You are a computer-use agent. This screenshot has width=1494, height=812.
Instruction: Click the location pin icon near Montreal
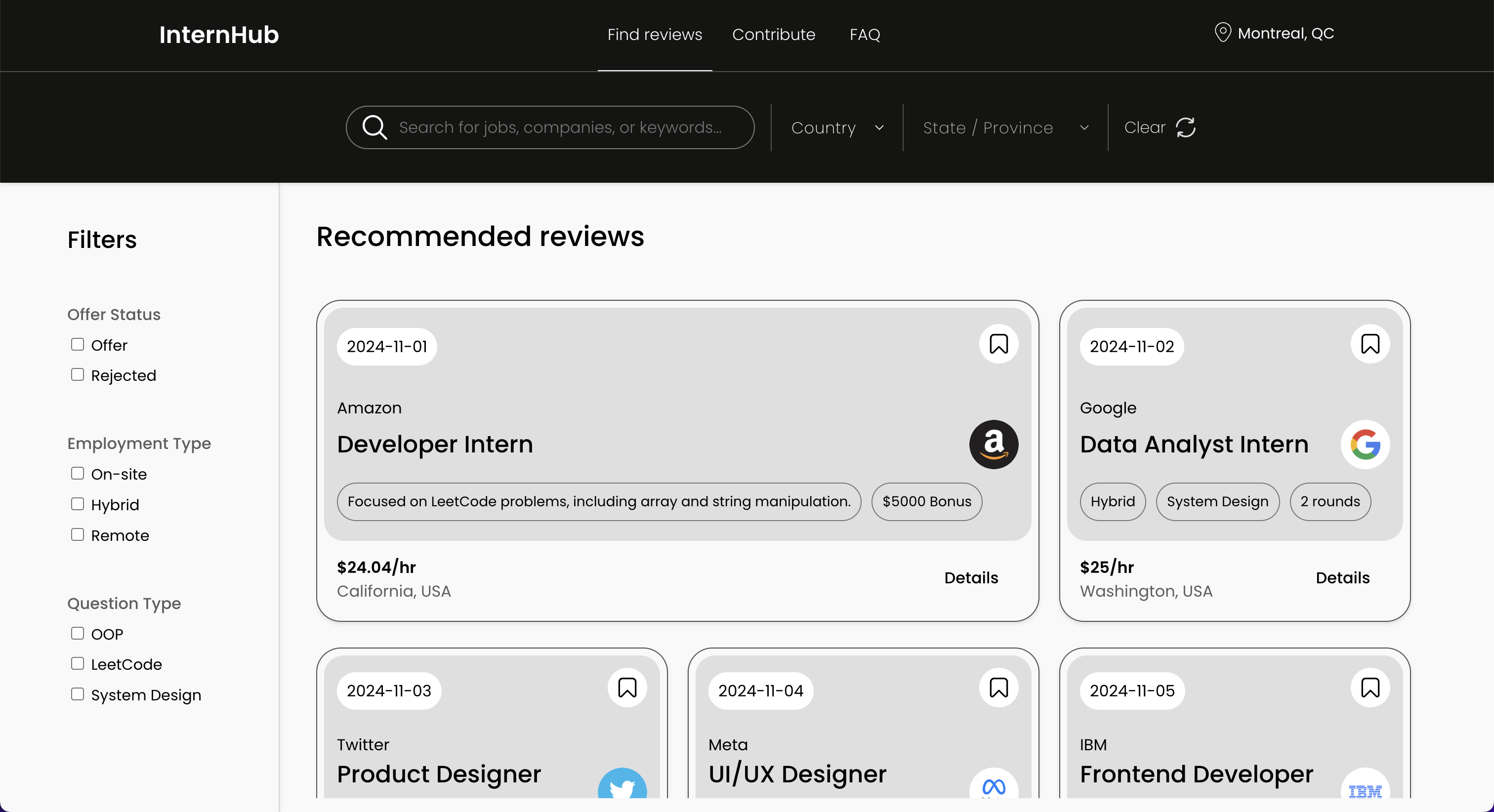point(1223,33)
